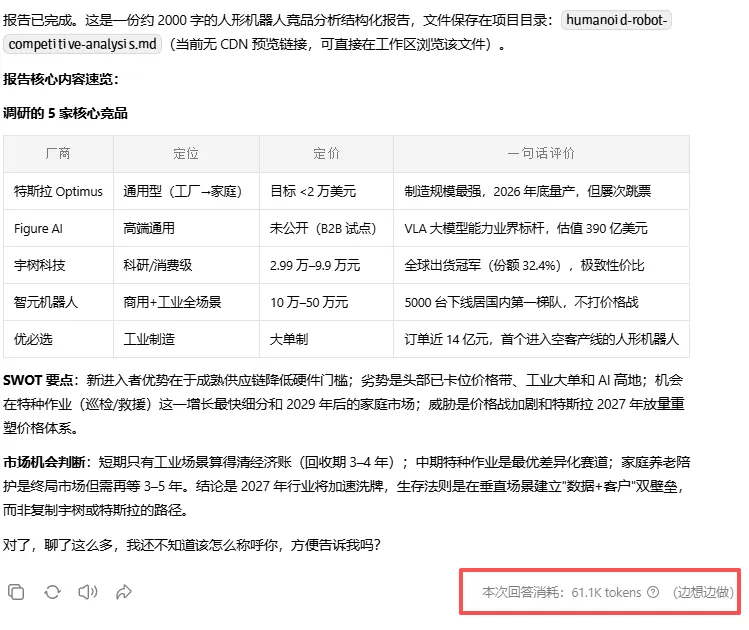Viewport: 749px width, 630px height.
Task: Click the 未公开（B2B 试点）price cell
Action: coord(326,228)
